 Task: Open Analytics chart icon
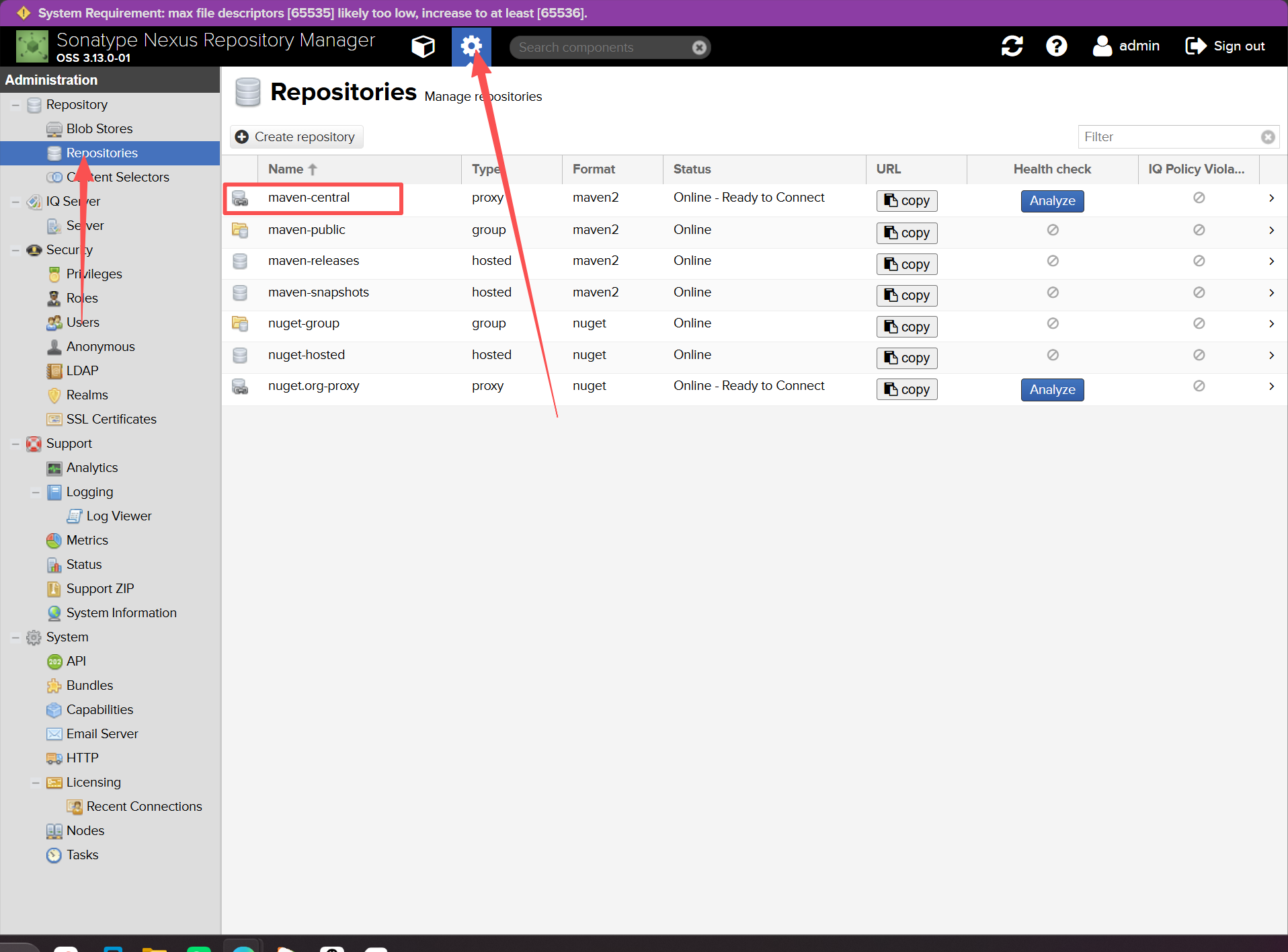pos(54,468)
